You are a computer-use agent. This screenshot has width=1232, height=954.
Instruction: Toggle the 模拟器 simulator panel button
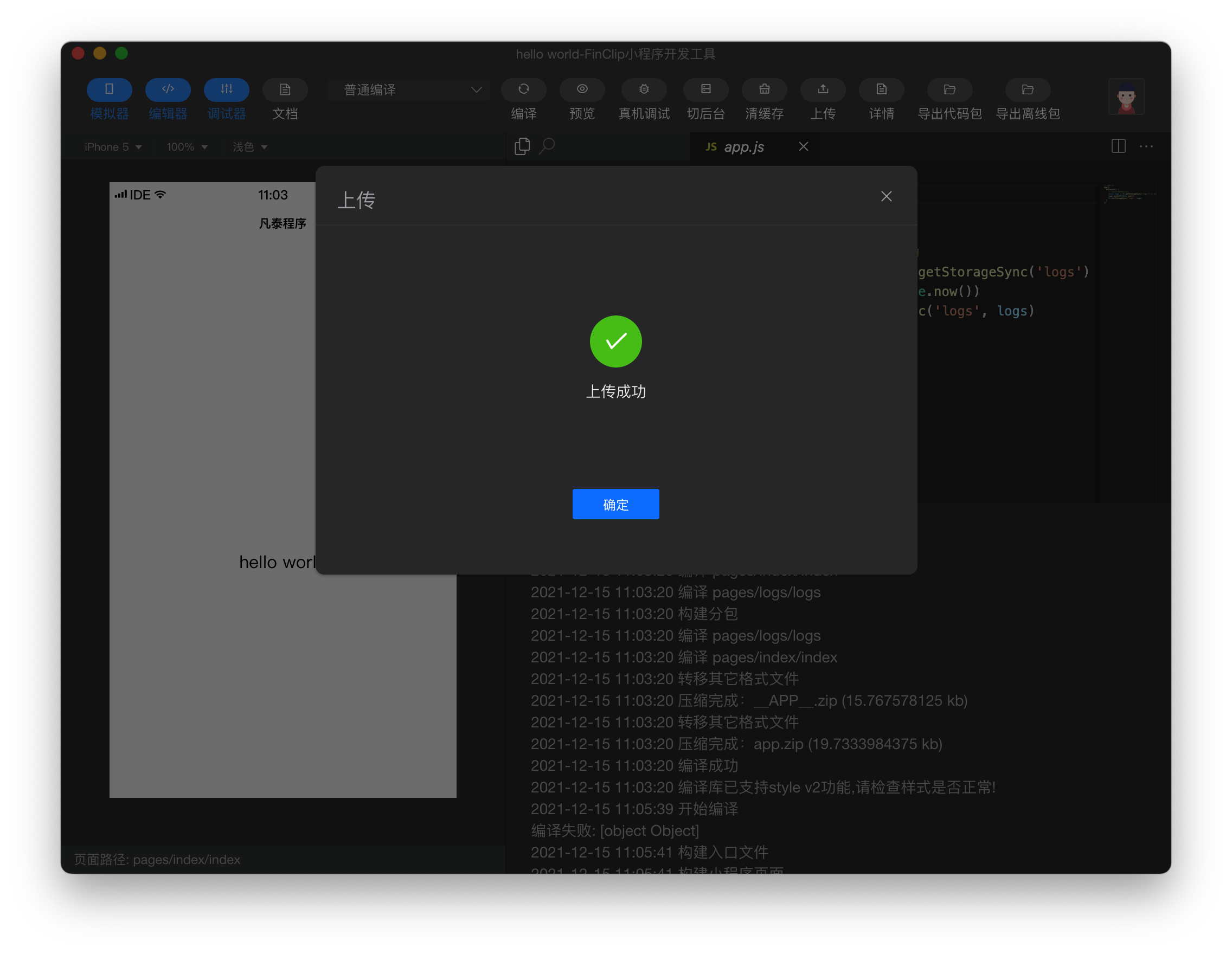(109, 89)
